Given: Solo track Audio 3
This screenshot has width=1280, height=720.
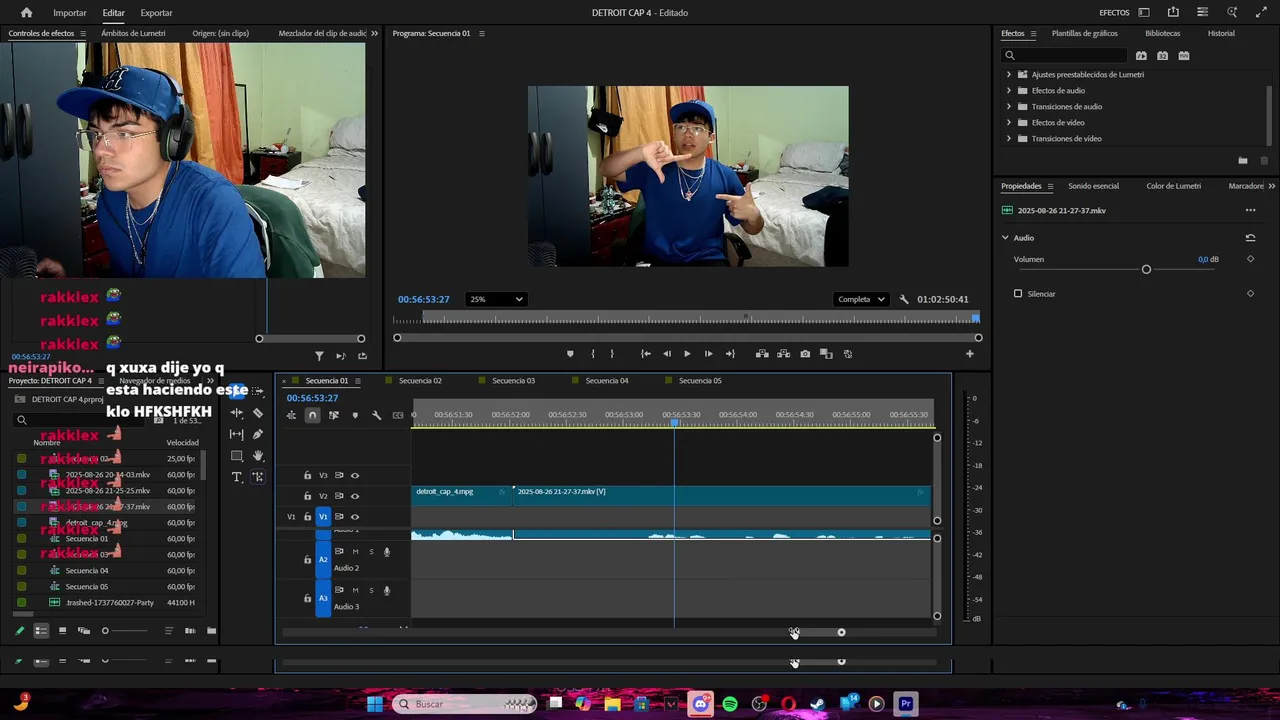Looking at the screenshot, I should click(371, 590).
